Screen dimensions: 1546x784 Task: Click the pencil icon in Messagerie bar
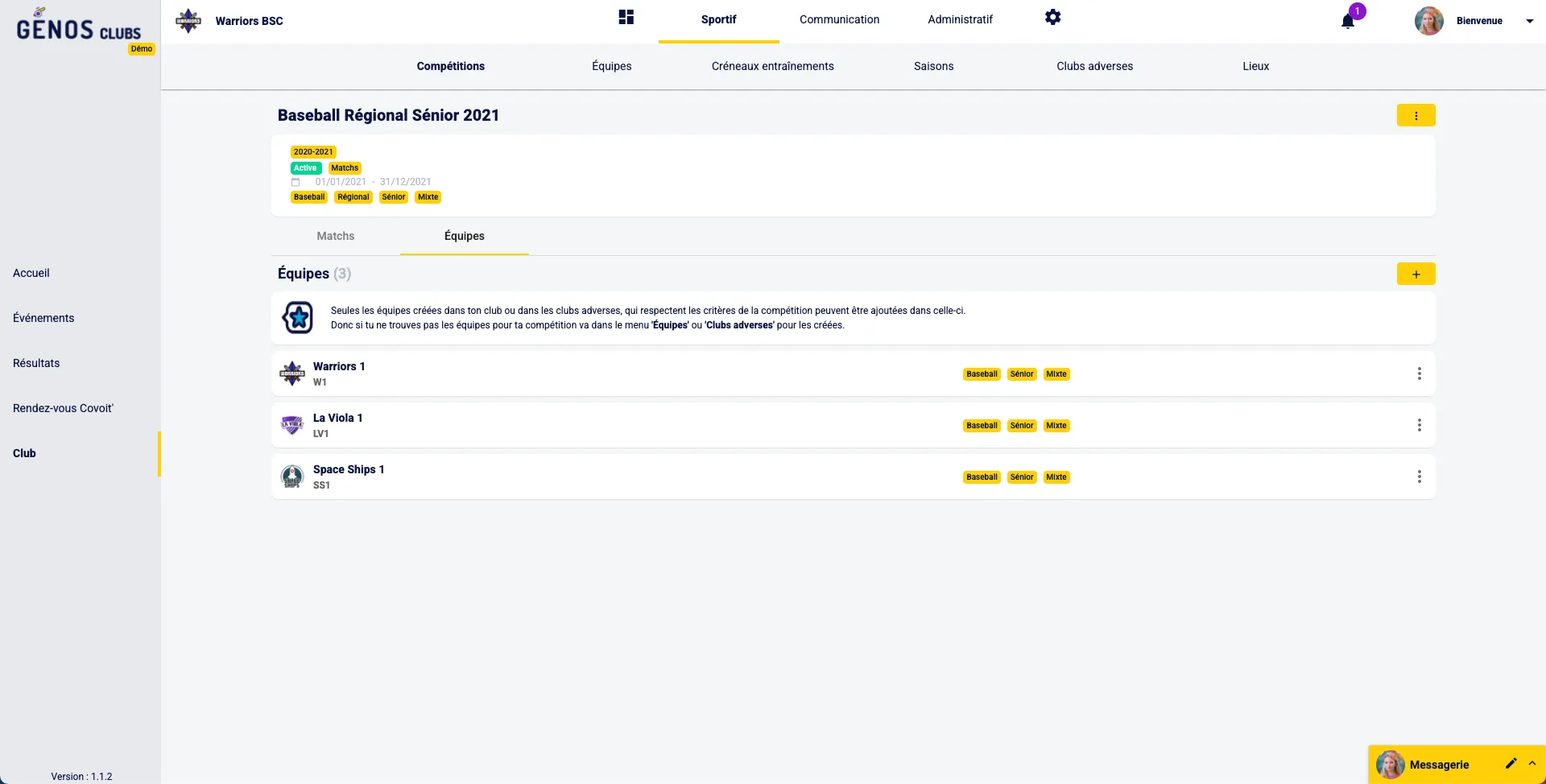(1511, 763)
